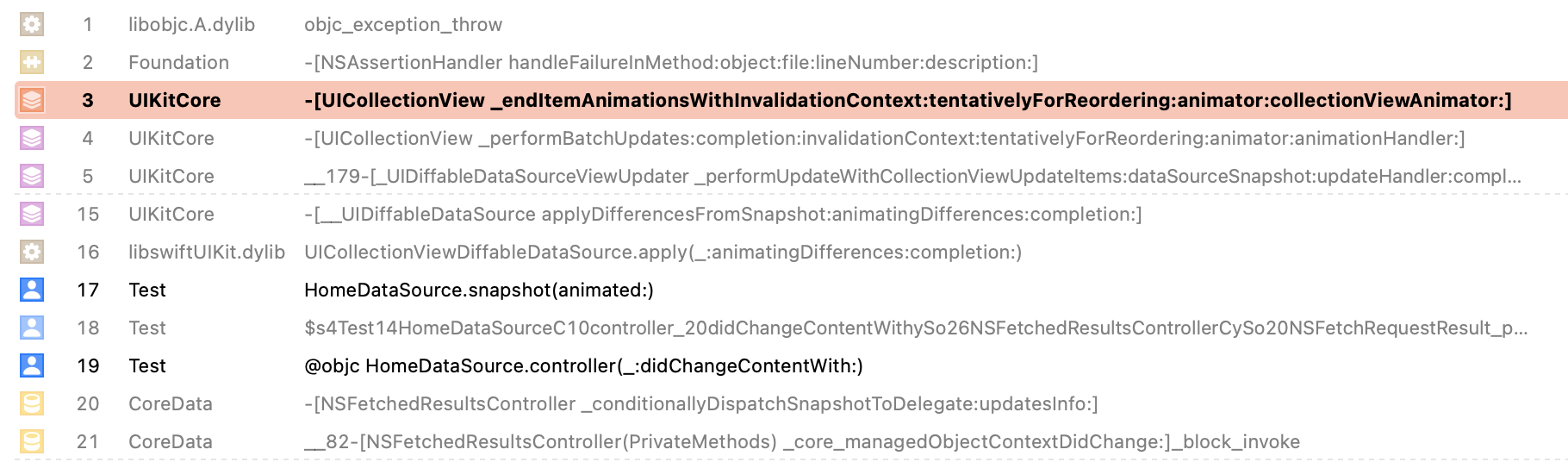Select the NSAssertionHandler handleFailureInMethod frame

[x=670, y=62]
